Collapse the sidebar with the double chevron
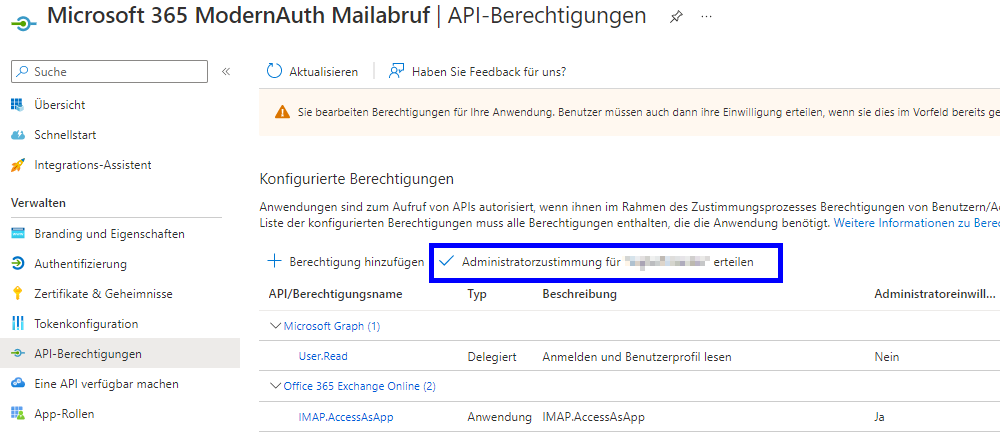 click(226, 71)
